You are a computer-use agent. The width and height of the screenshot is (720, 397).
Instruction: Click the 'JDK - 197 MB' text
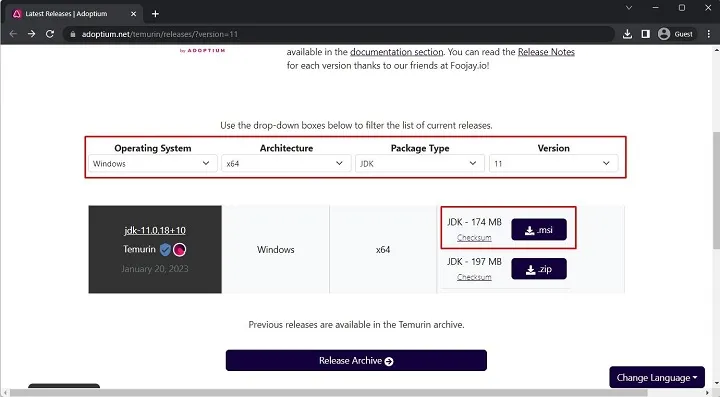[x=474, y=262]
